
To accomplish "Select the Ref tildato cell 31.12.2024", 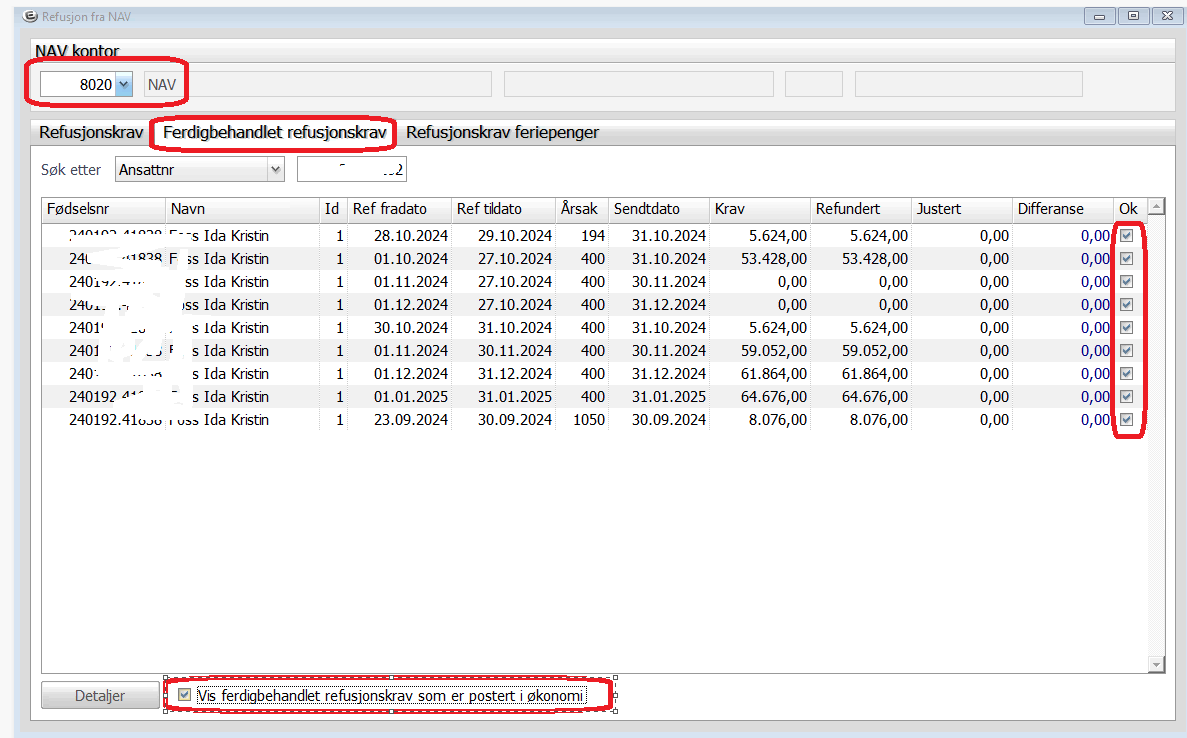I will [x=514, y=374].
